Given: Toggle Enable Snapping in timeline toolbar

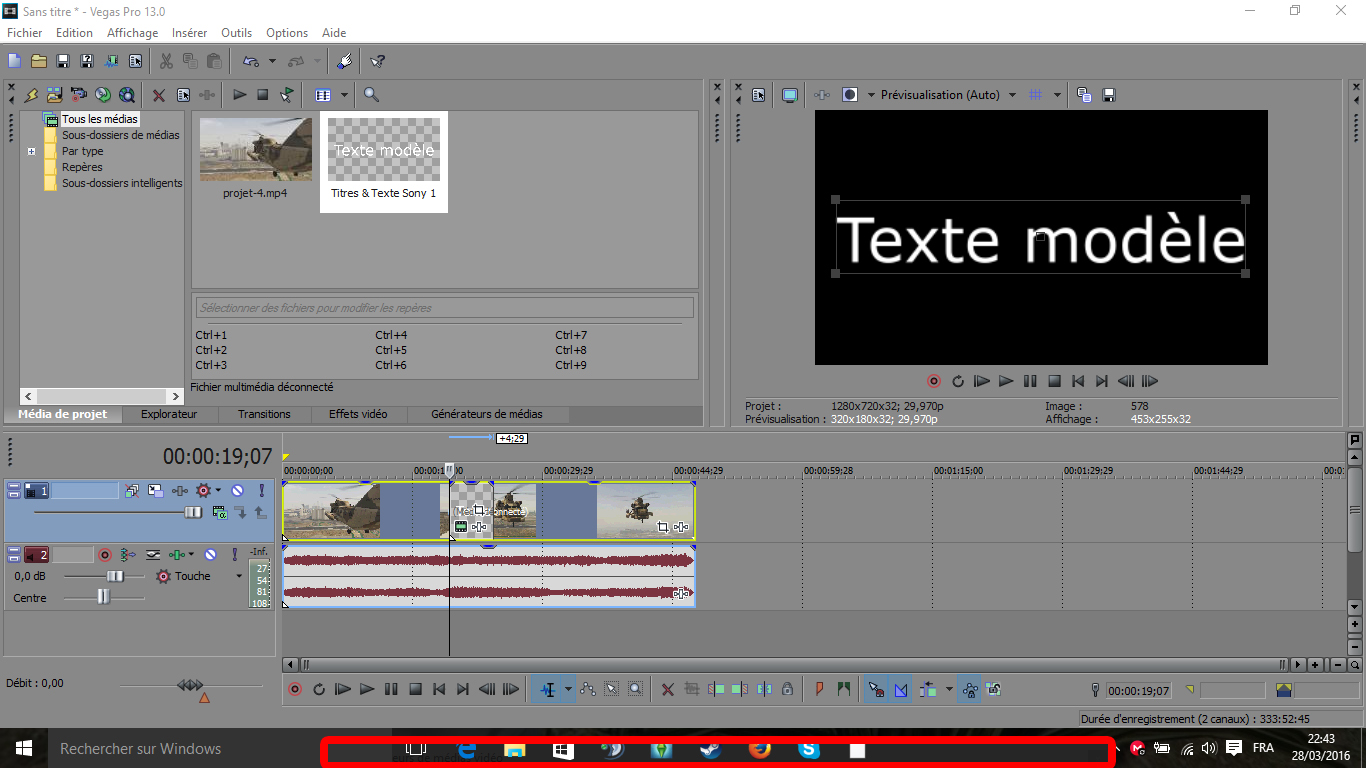Looking at the screenshot, I should tap(876, 689).
